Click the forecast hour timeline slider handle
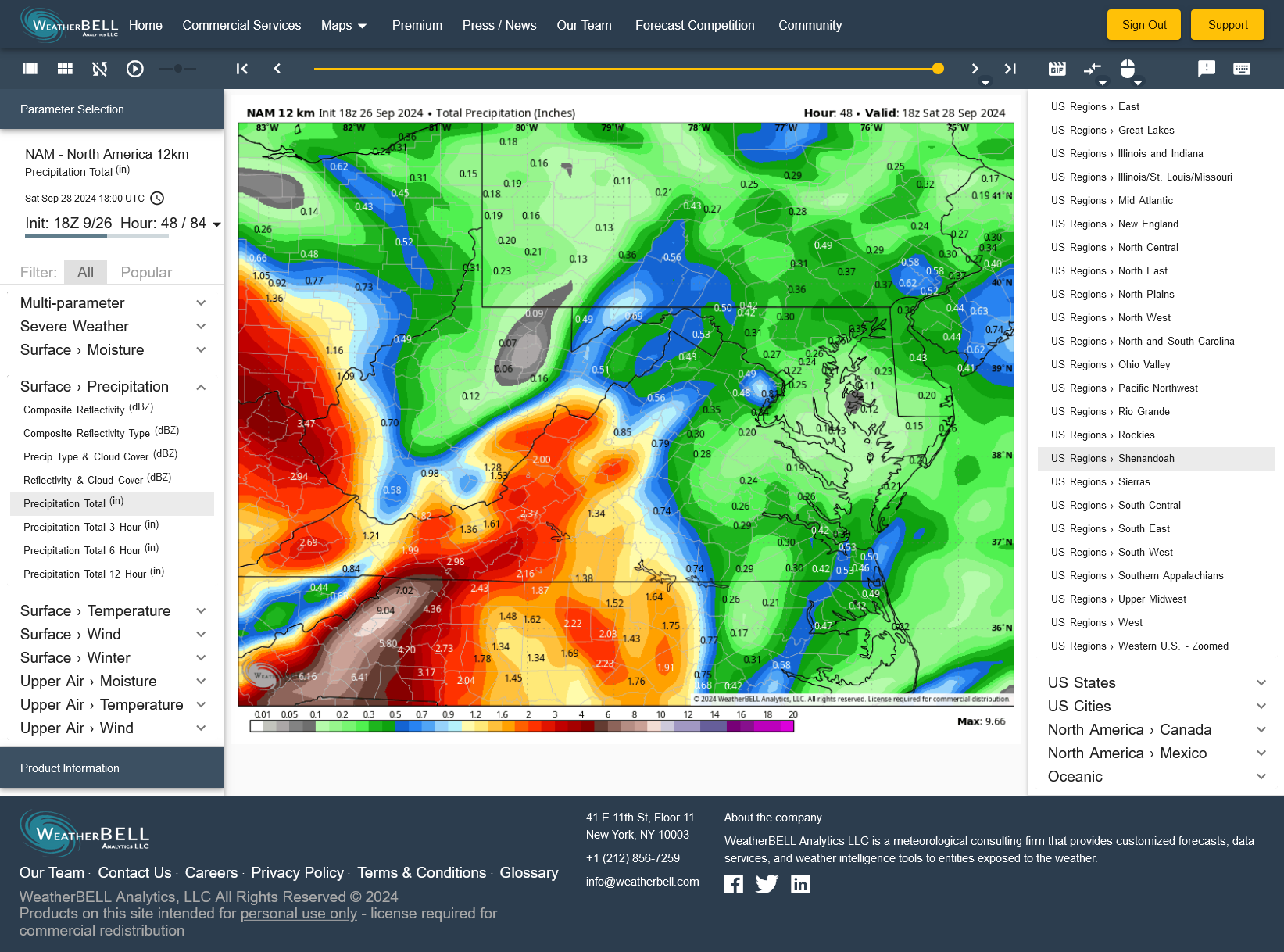The width and height of the screenshot is (1284, 952). (938, 69)
